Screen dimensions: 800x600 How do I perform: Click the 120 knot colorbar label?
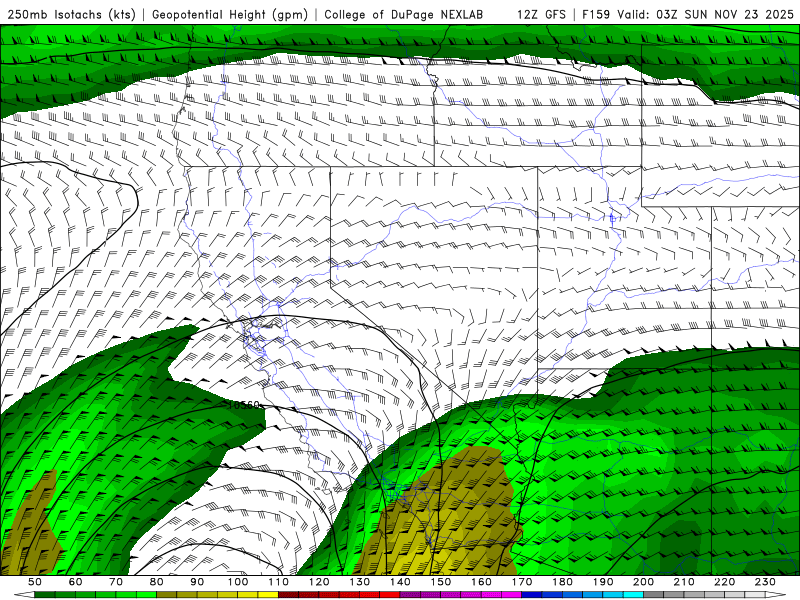coord(319,582)
